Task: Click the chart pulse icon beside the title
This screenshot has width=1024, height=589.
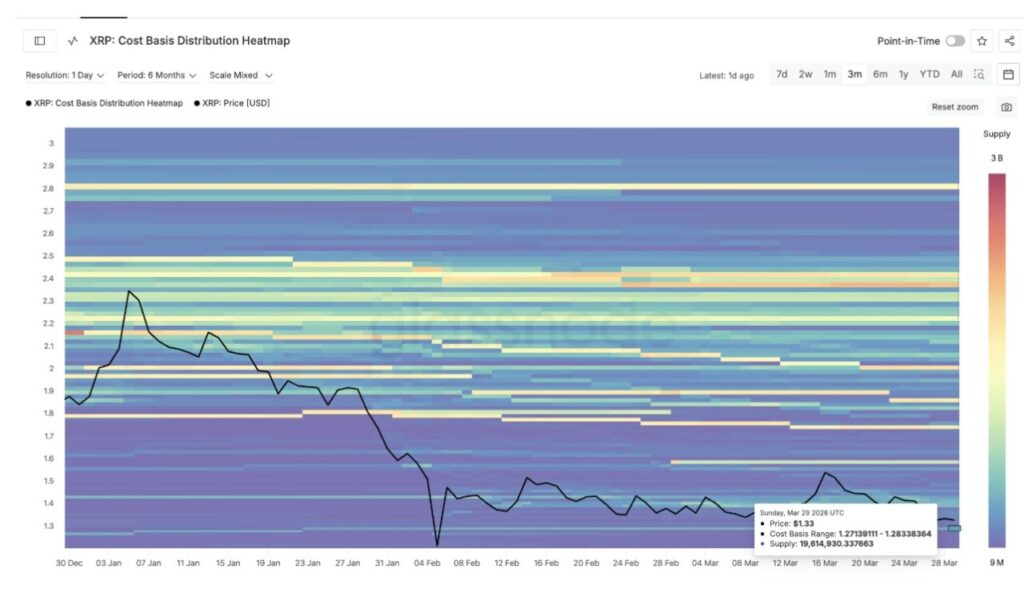Action: pos(73,41)
